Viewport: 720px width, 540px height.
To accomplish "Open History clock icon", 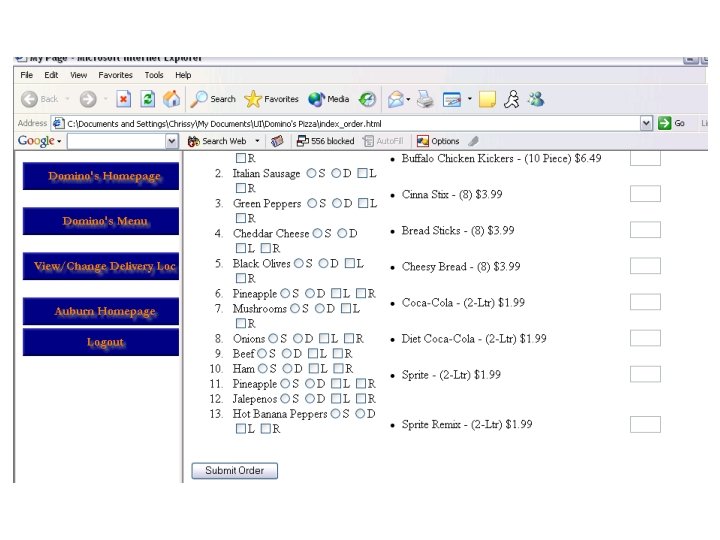I will 367,99.
